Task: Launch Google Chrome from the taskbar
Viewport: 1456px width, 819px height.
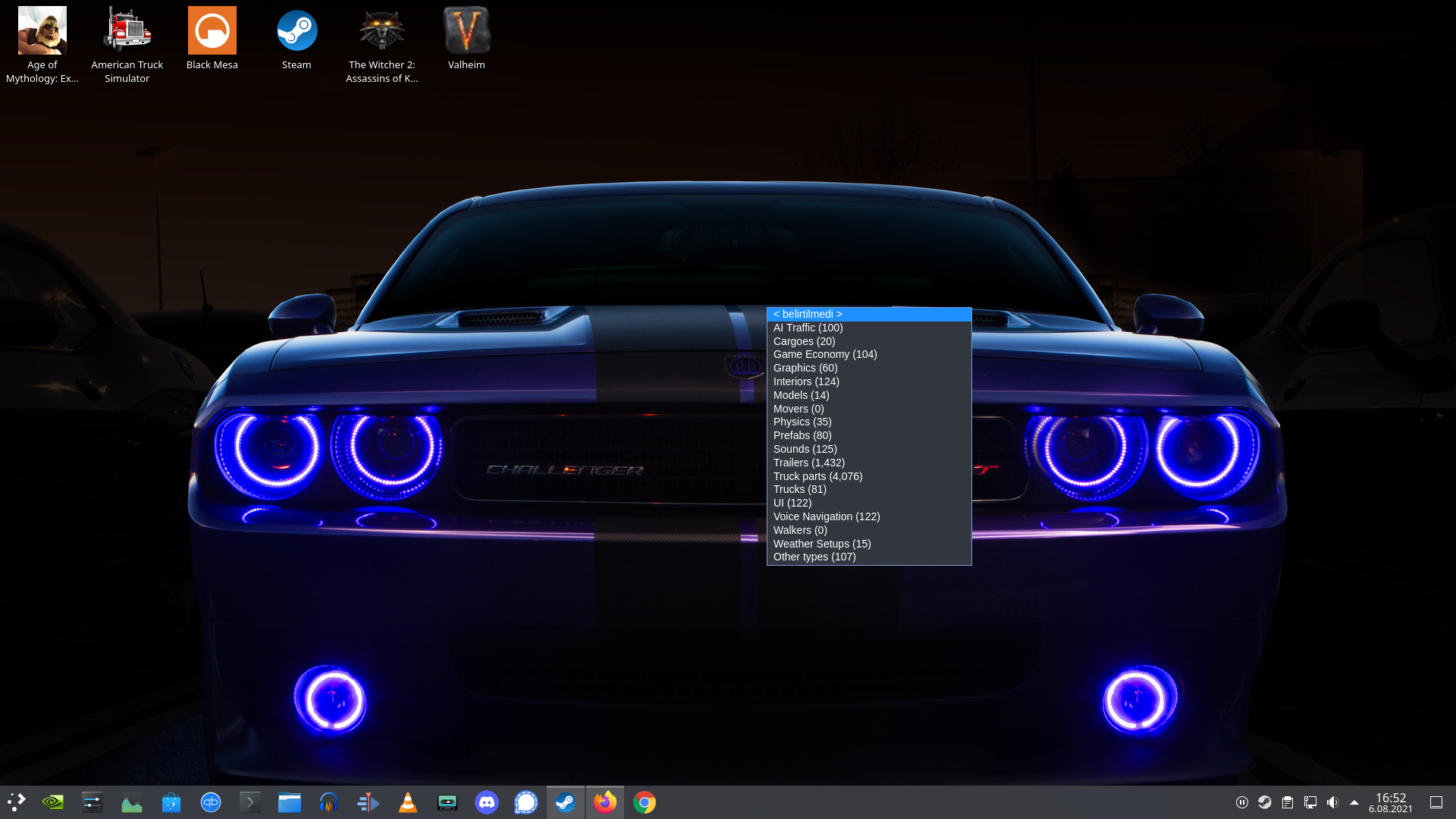Action: click(x=645, y=802)
